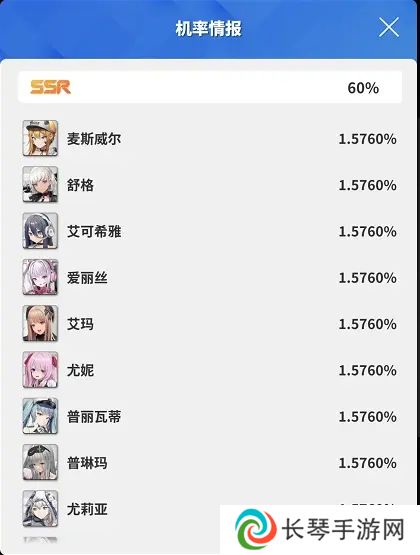The height and width of the screenshot is (555, 420).
Task: Click the 60% SSR rate value
Action: [x=363, y=88]
